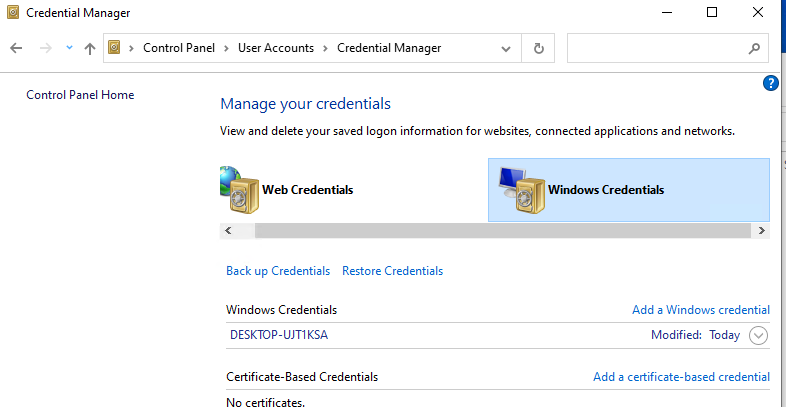Open Back up Credentials link
Screen dimensions: 786x407
point(278,271)
